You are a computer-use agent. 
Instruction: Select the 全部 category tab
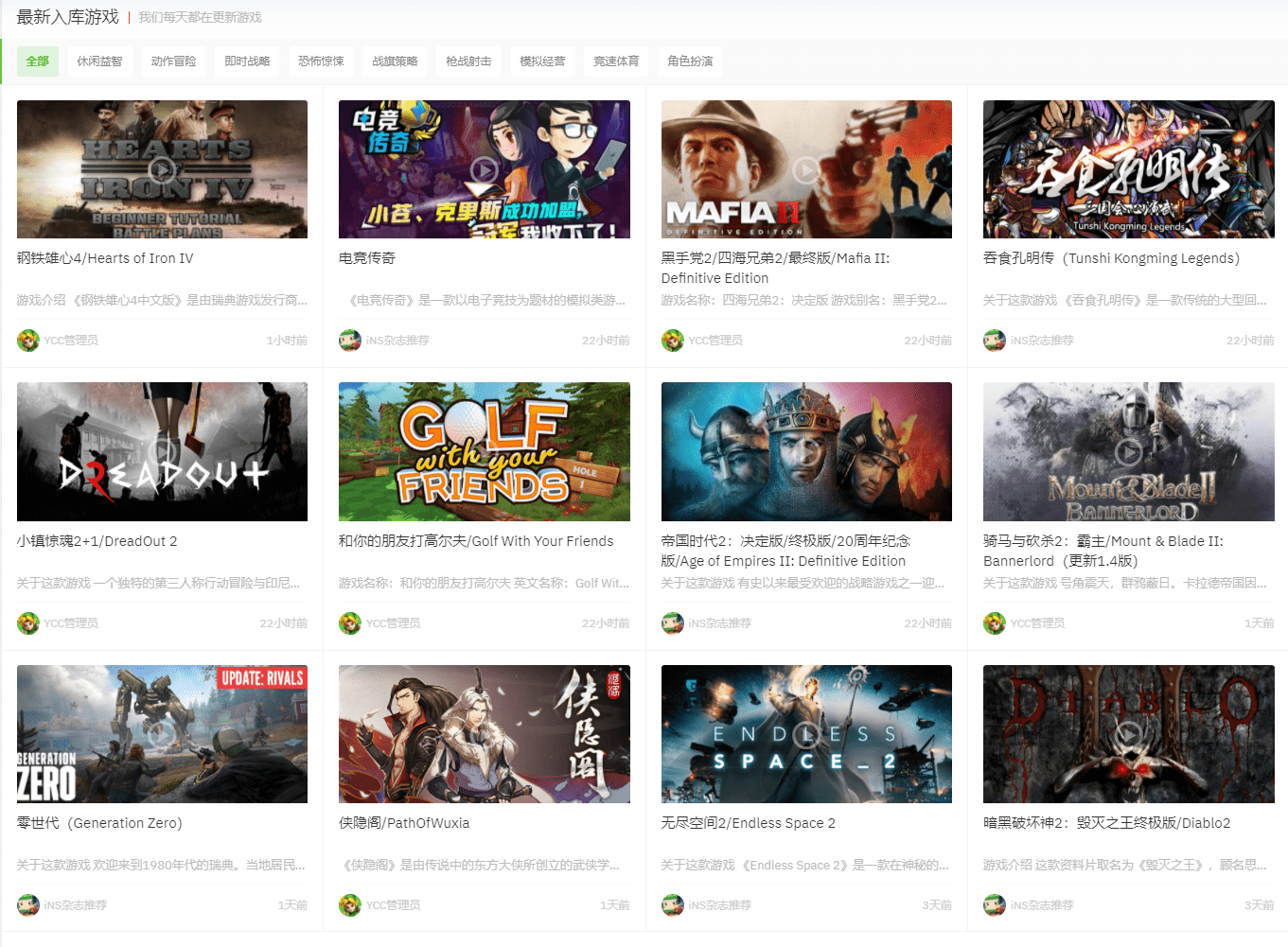(38, 61)
